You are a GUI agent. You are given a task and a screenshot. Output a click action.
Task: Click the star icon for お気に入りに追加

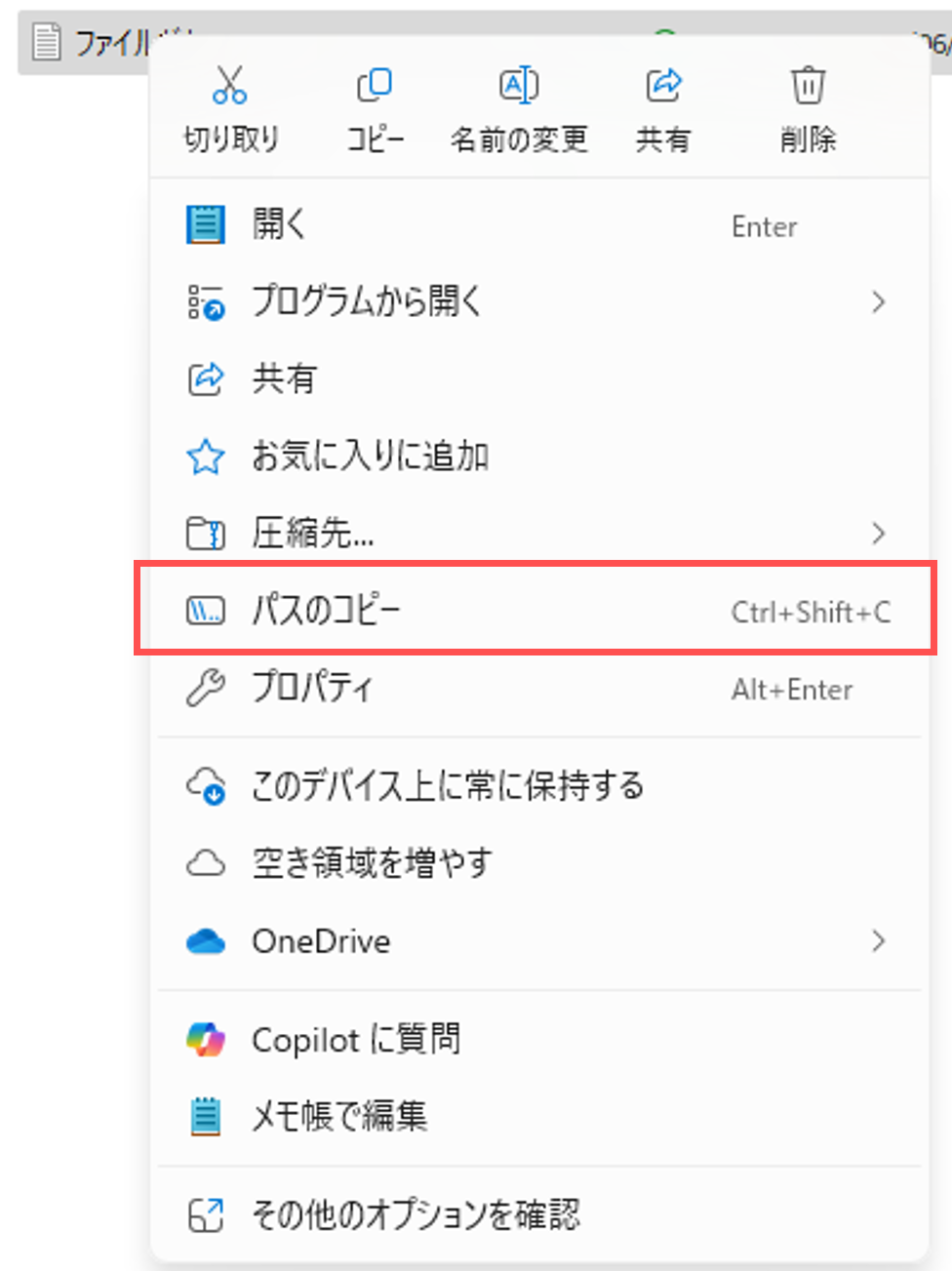point(205,456)
